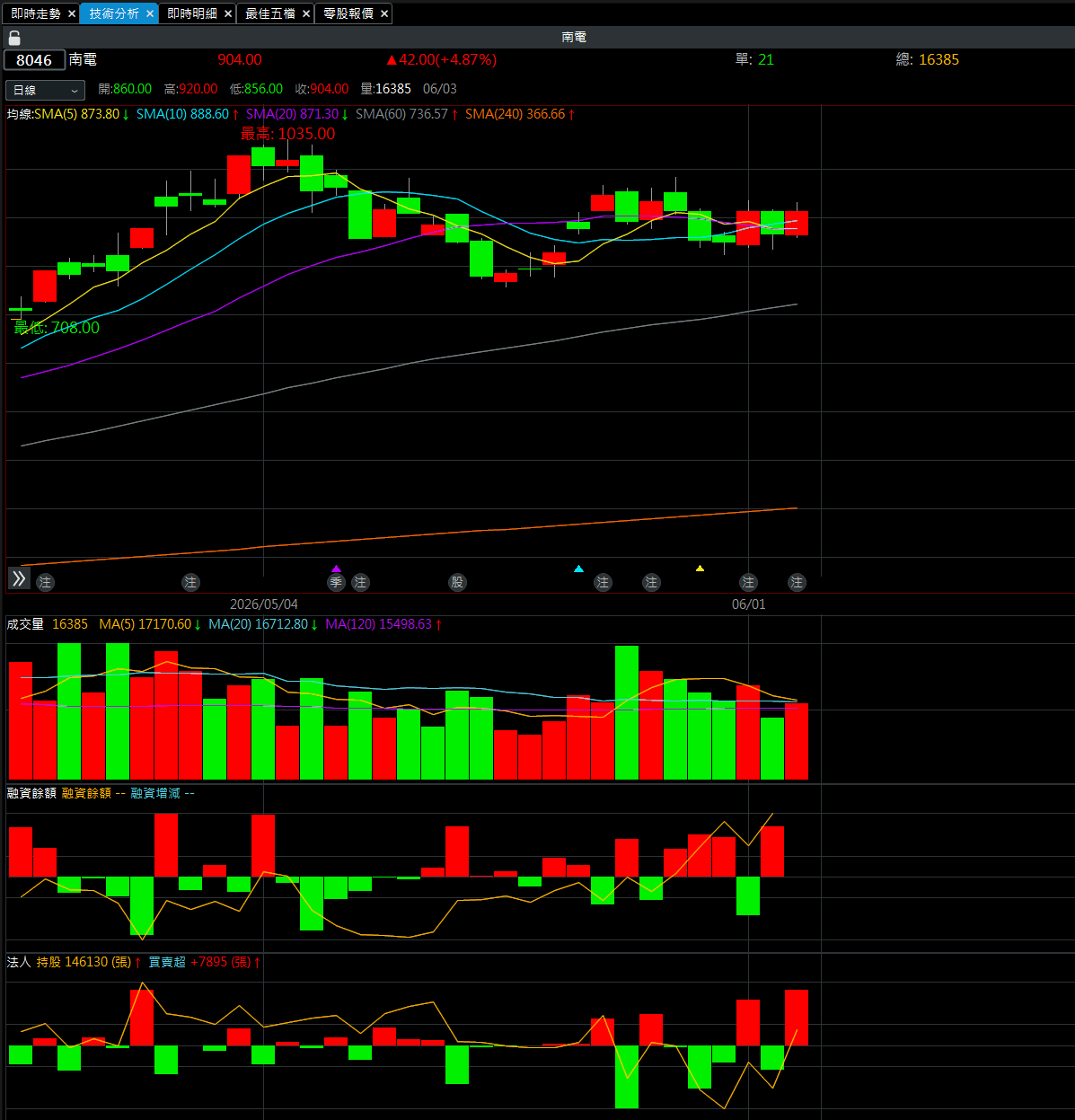Click the 總: 16385 total volume value
This screenshot has height=1120, width=1075.
tap(928, 60)
